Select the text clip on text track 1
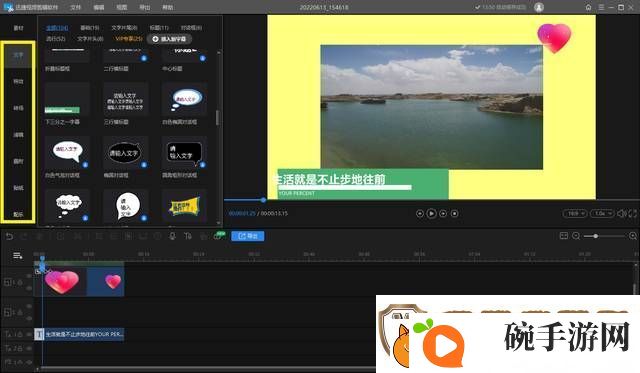Viewport: 640px width, 373px height. (79, 334)
